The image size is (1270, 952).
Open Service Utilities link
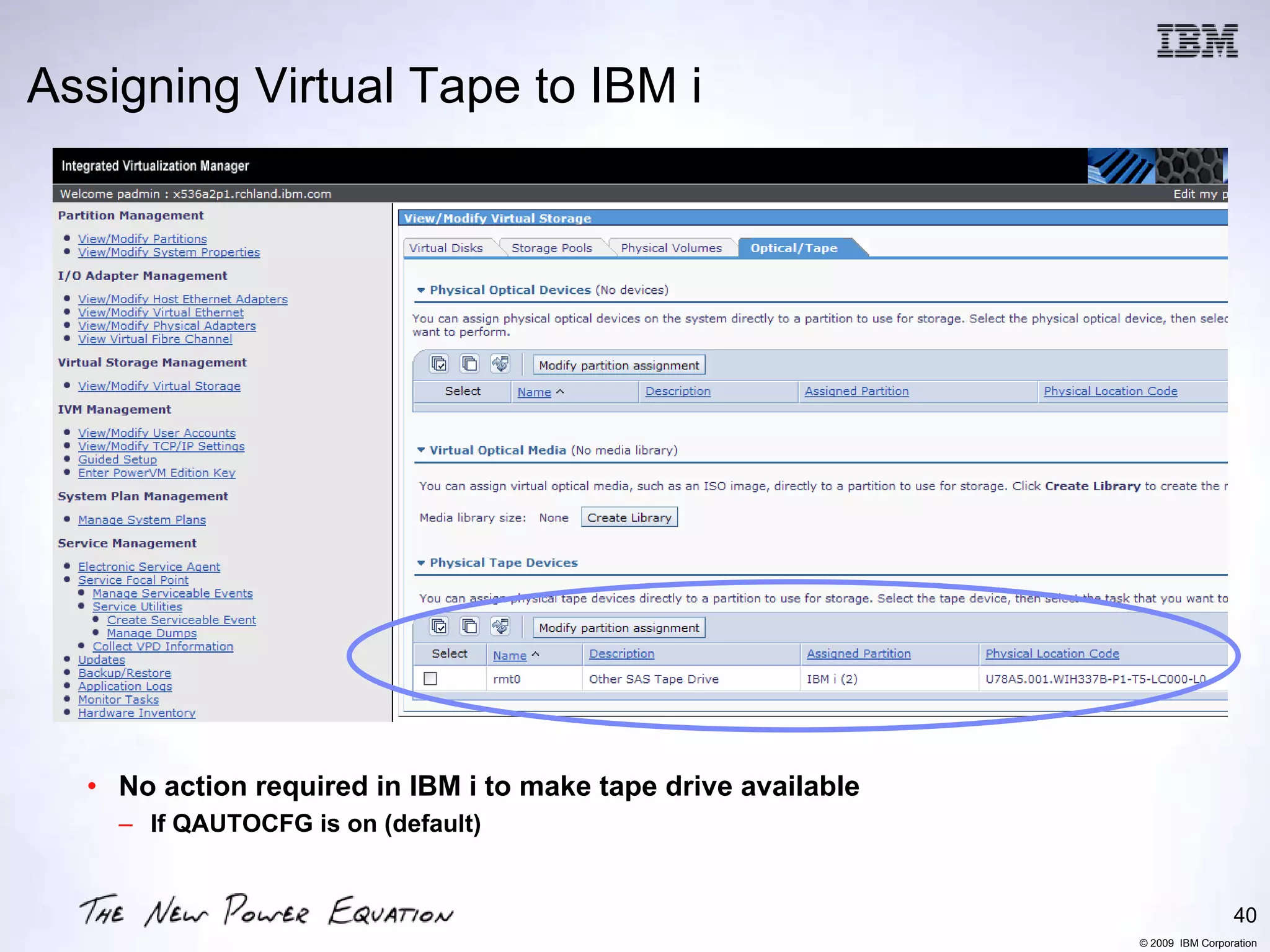coord(138,607)
